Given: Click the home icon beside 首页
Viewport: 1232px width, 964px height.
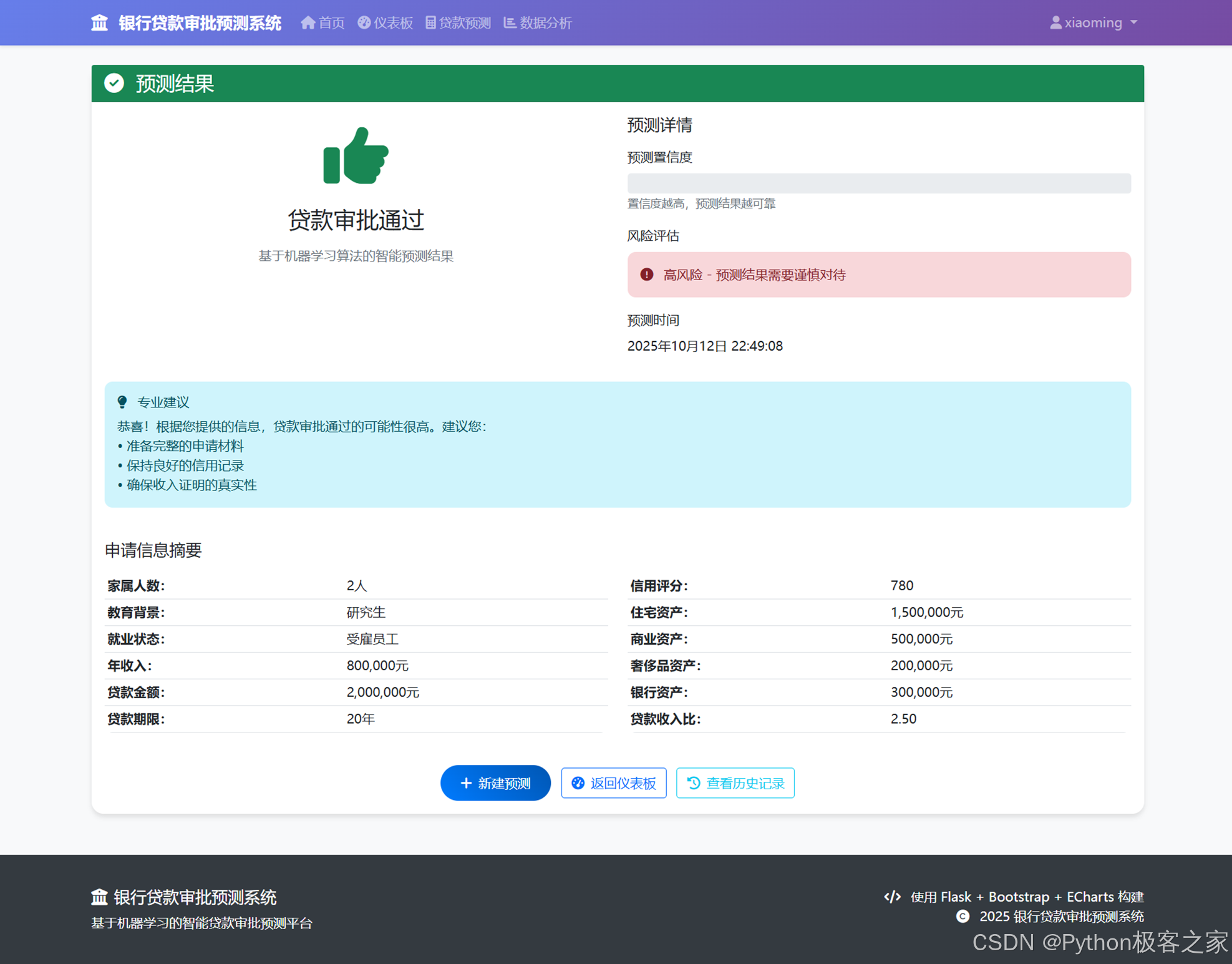Looking at the screenshot, I should pyautogui.click(x=308, y=23).
